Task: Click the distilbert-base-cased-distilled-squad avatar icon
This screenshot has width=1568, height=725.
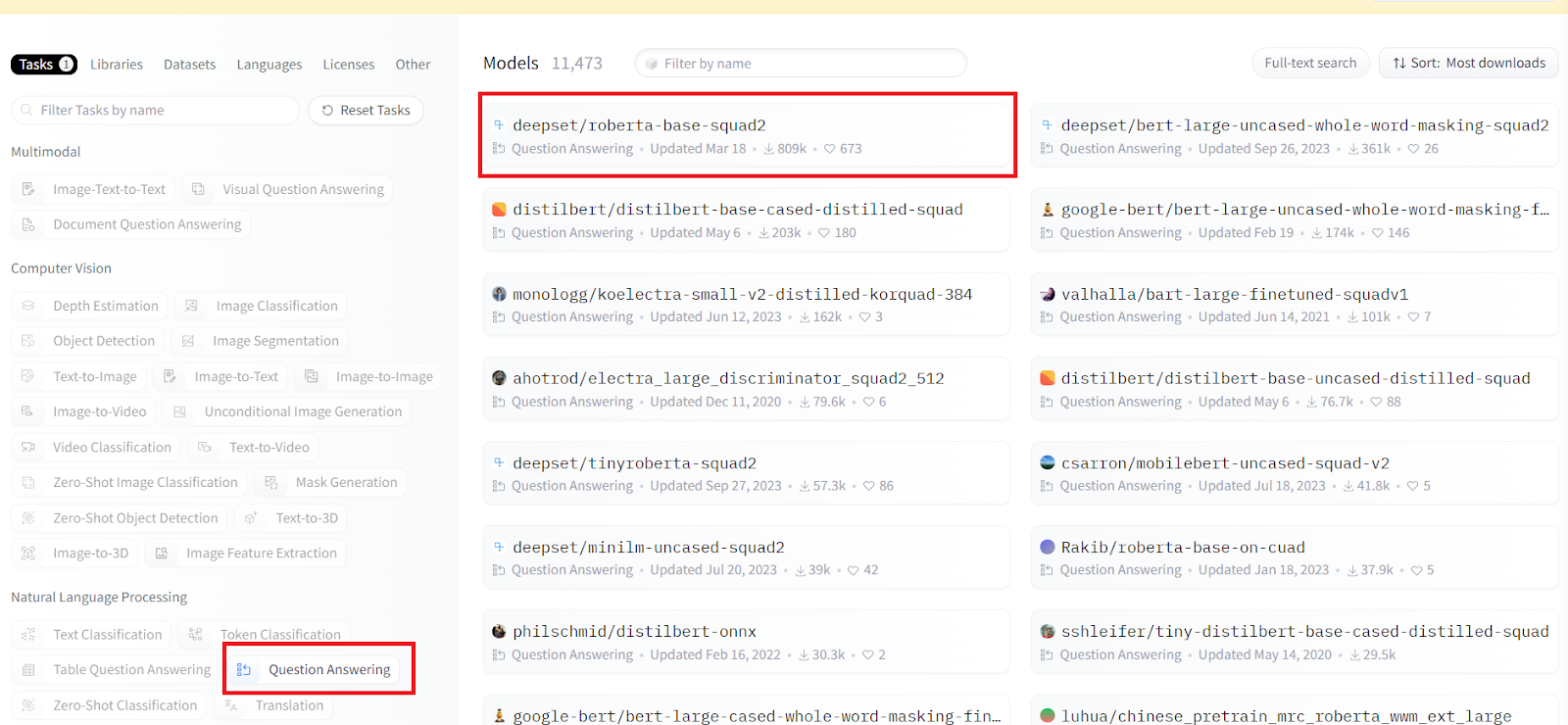Action: point(499,210)
